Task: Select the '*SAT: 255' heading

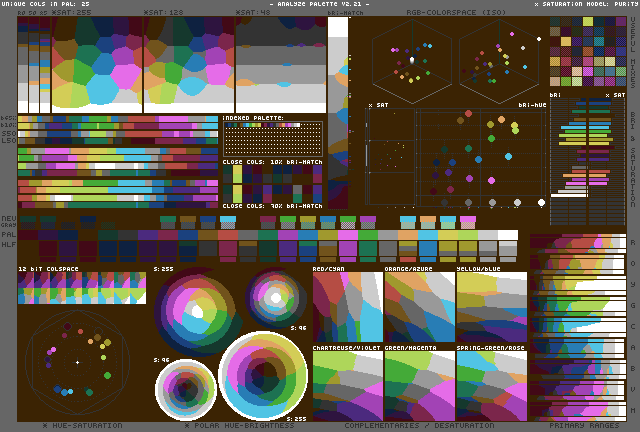Action: 71,12
